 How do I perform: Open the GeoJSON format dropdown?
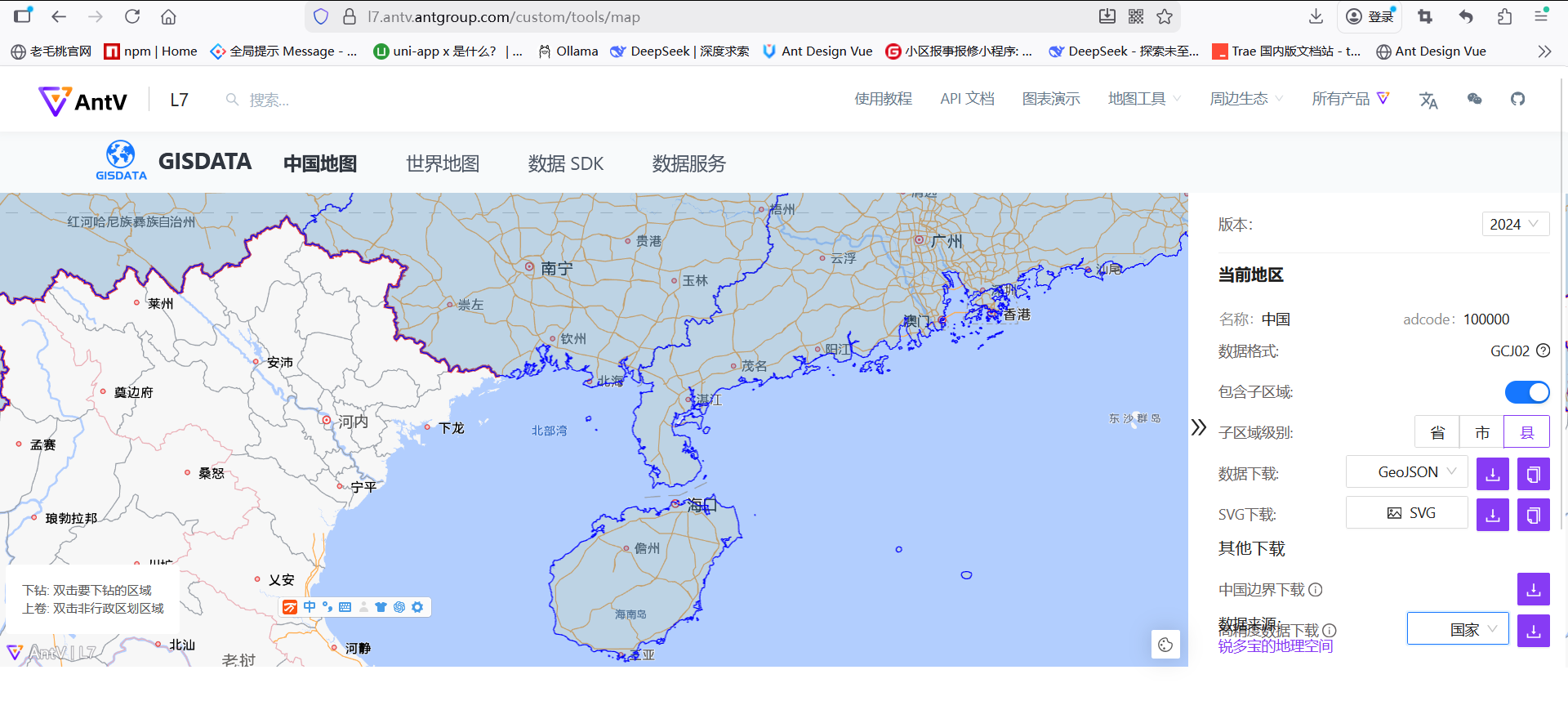pyautogui.click(x=1407, y=472)
